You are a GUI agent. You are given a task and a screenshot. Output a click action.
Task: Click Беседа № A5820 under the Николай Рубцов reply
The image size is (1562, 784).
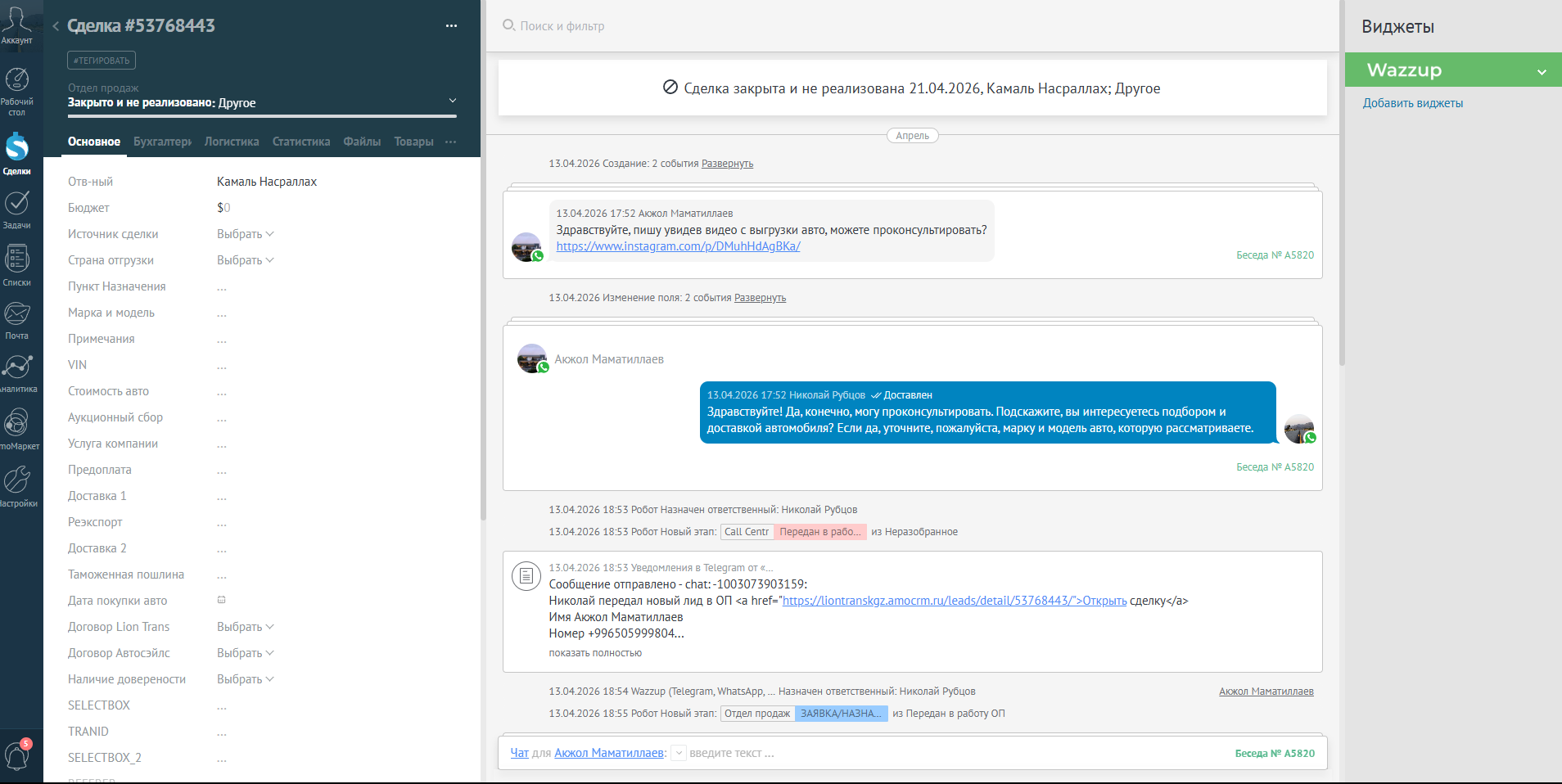(1275, 467)
